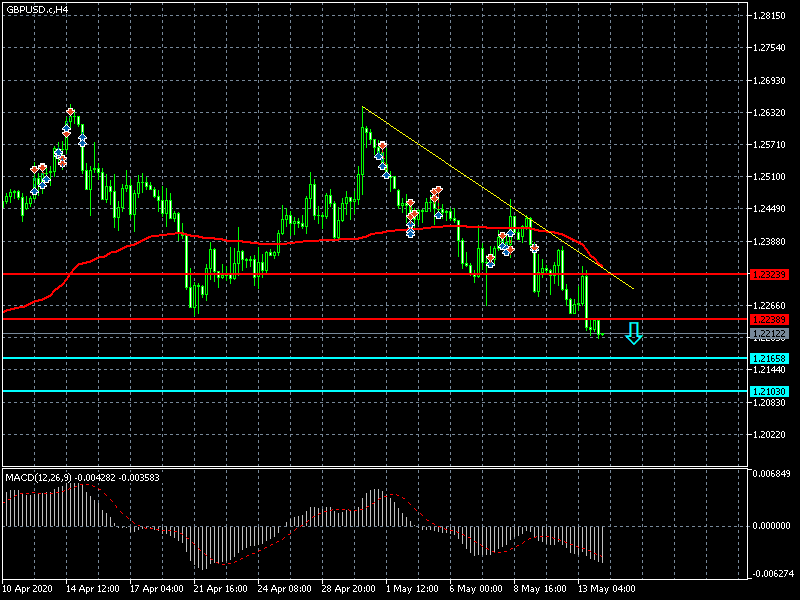
Task: Click the cyan down arrow marker
Action: pos(633,333)
